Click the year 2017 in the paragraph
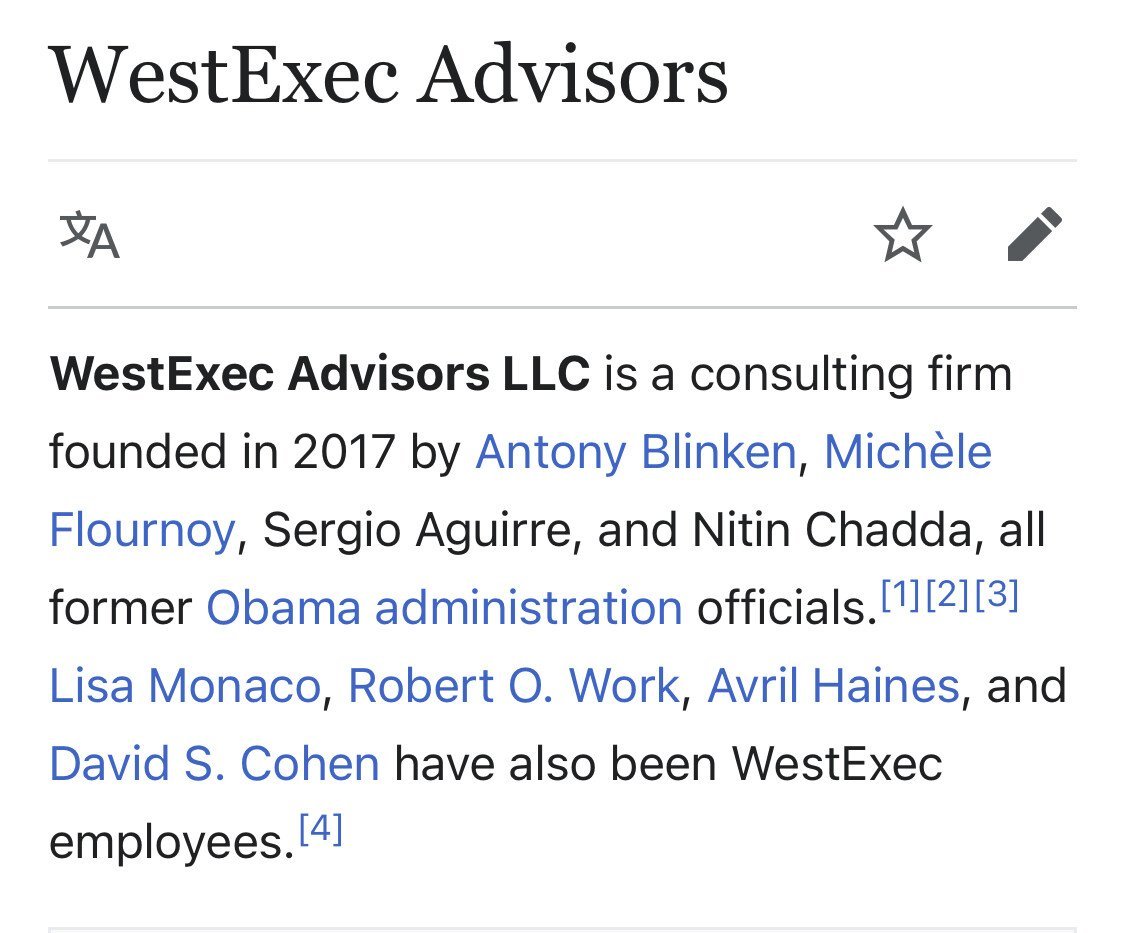The image size is (1125, 933). click(343, 452)
